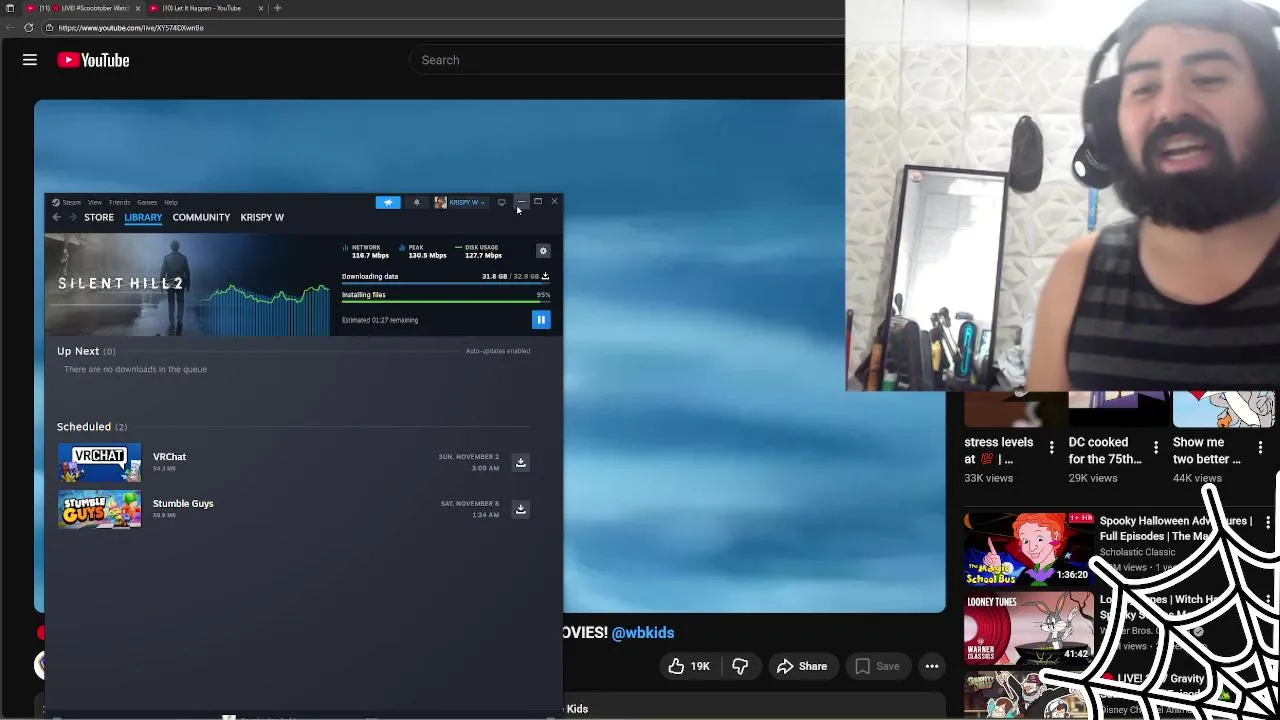1280x720 pixels.
Task: Open the Steam COMMUNITY tab
Action: (x=201, y=217)
